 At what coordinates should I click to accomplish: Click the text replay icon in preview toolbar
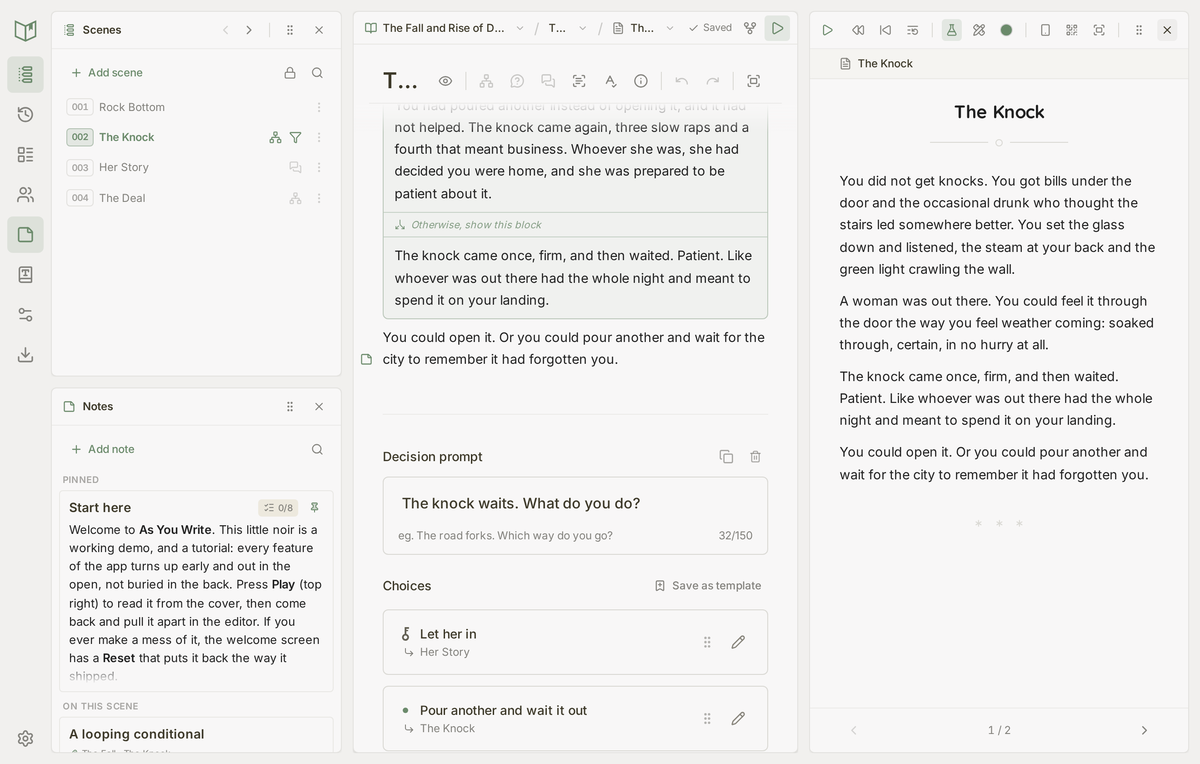click(912, 30)
